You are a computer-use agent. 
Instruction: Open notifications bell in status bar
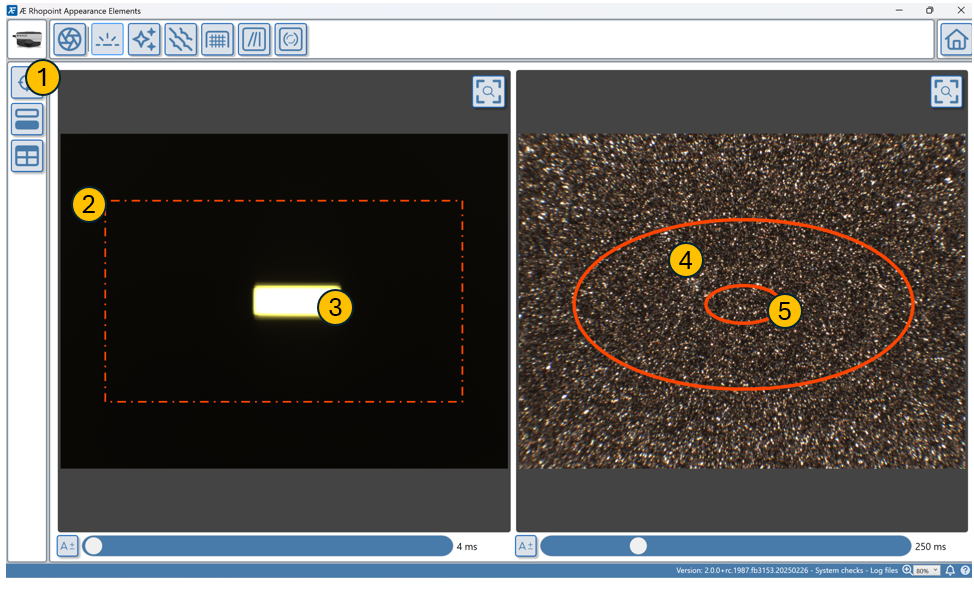click(950, 571)
